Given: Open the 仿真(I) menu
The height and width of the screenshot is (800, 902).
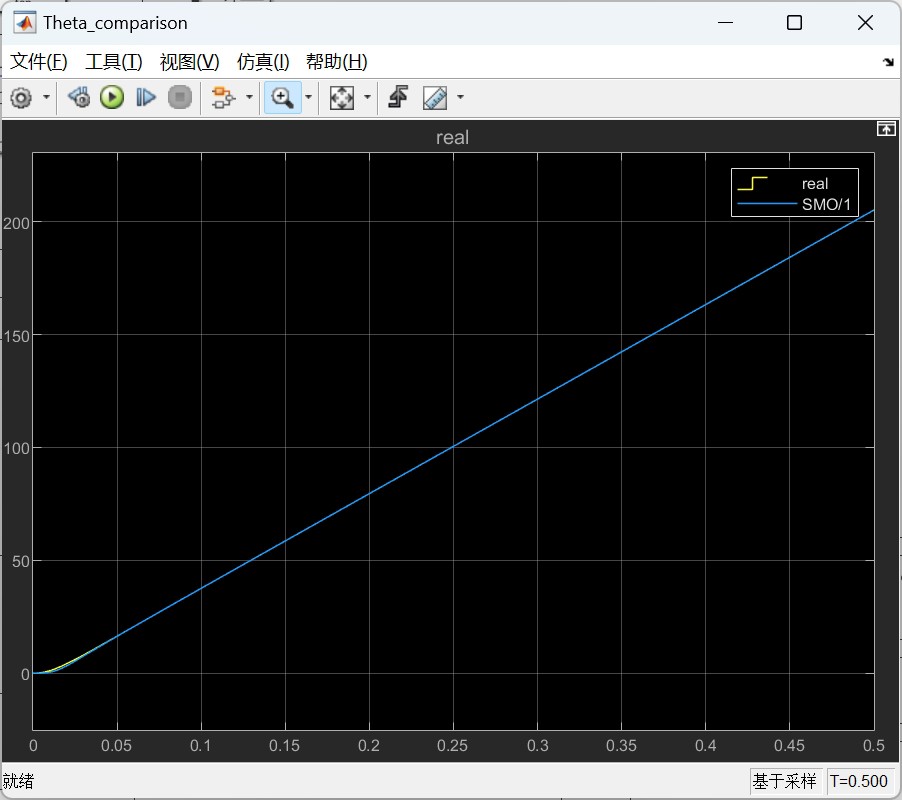Looking at the screenshot, I should (263, 62).
